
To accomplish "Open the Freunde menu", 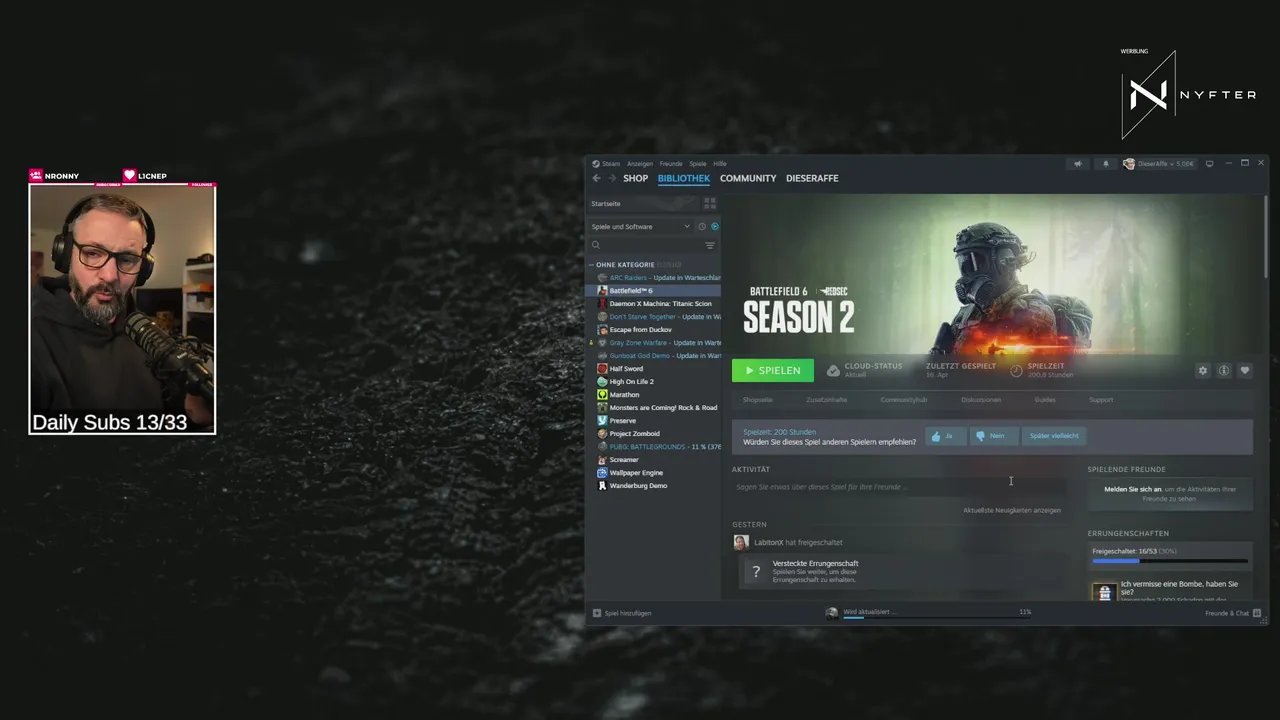I will (x=671, y=163).
